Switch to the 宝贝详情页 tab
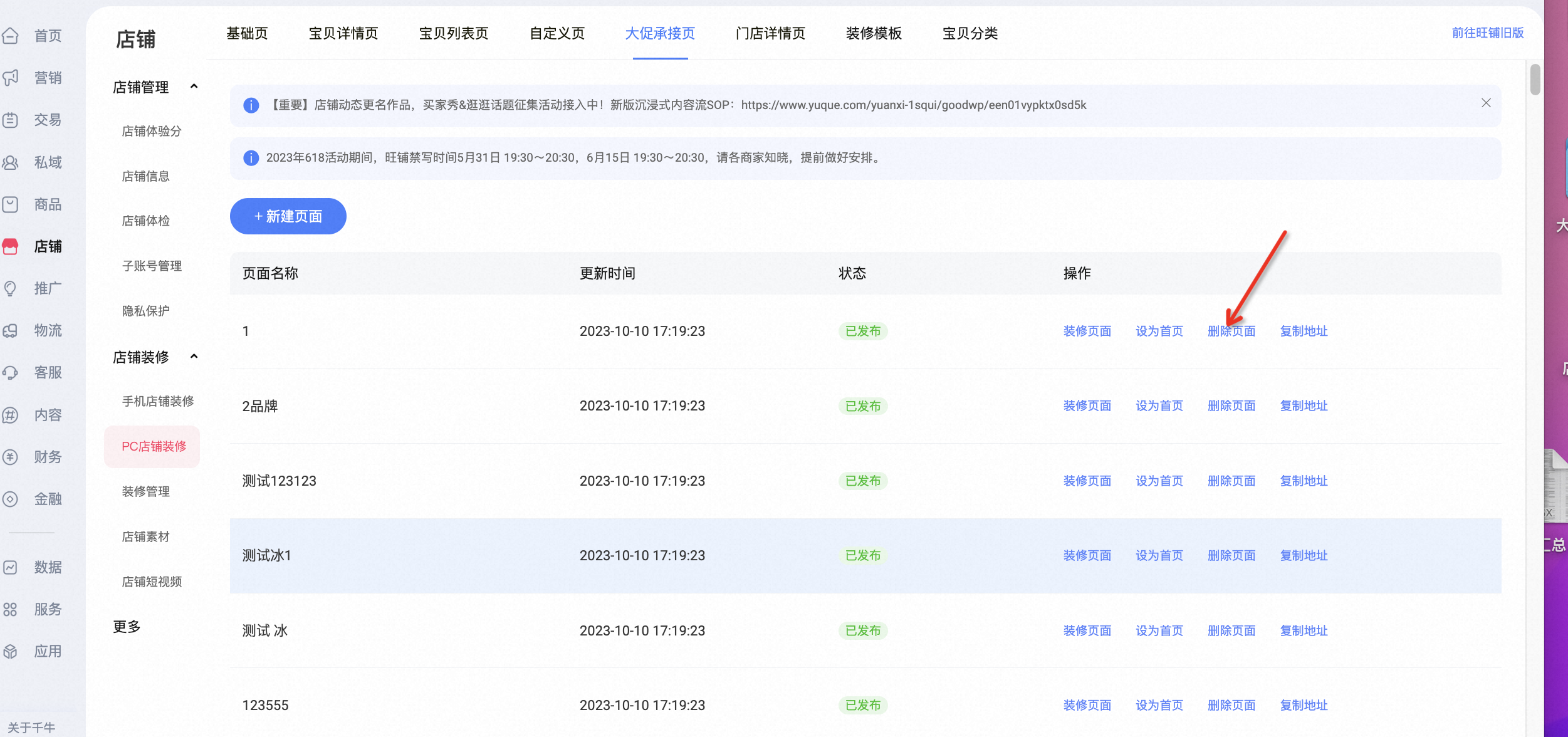 [x=343, y=33]
